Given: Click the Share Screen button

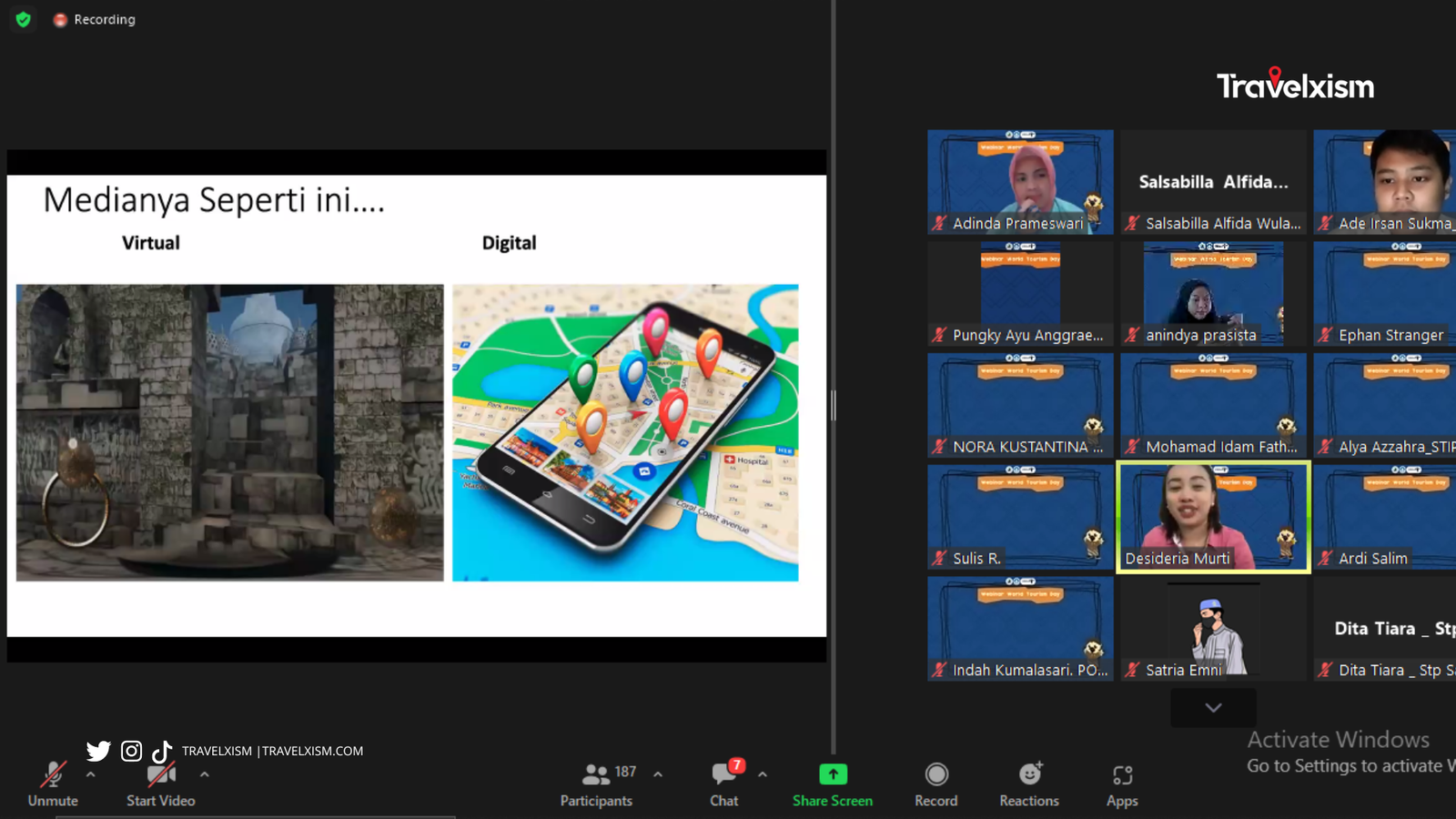Looking at the screenshot, I should 832,784.
